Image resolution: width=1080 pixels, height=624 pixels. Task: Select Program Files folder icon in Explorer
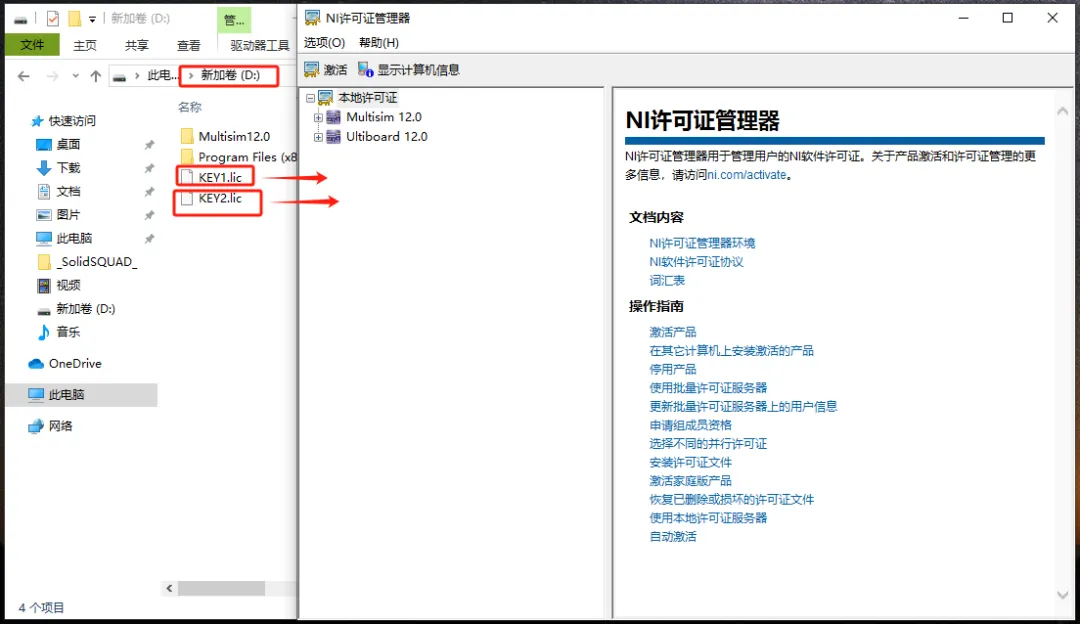click(187, 157)
